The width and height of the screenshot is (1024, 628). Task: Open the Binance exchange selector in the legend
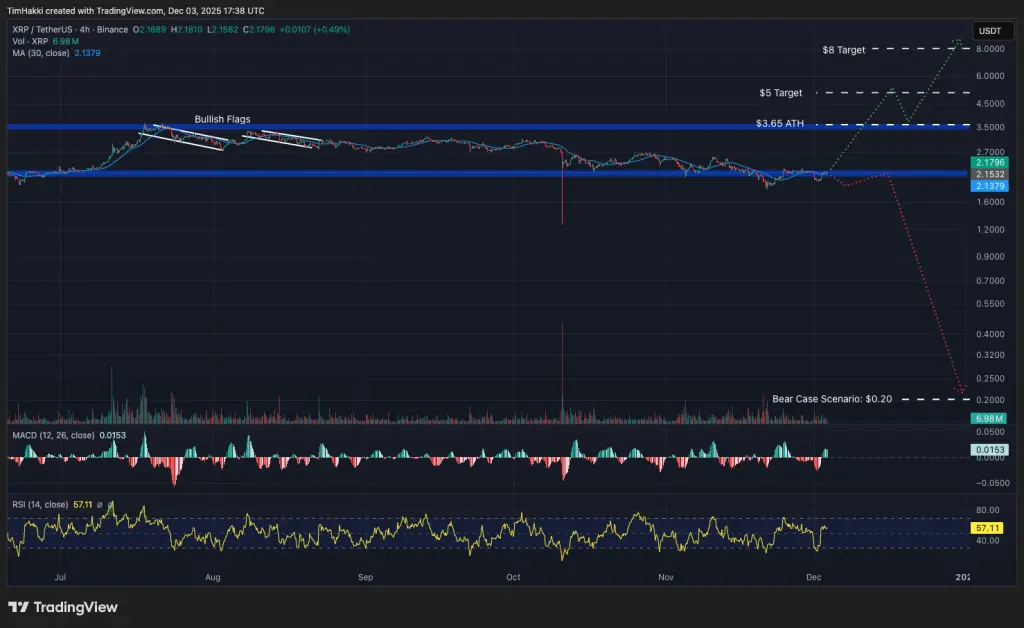(112, 29)
